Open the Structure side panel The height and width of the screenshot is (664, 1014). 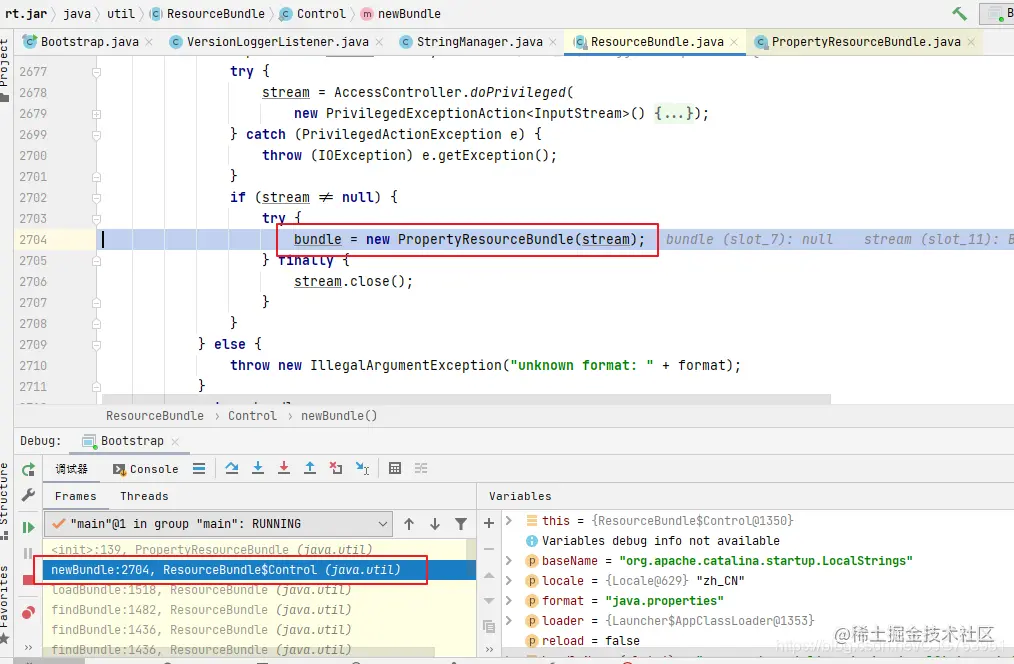[5, 499]
